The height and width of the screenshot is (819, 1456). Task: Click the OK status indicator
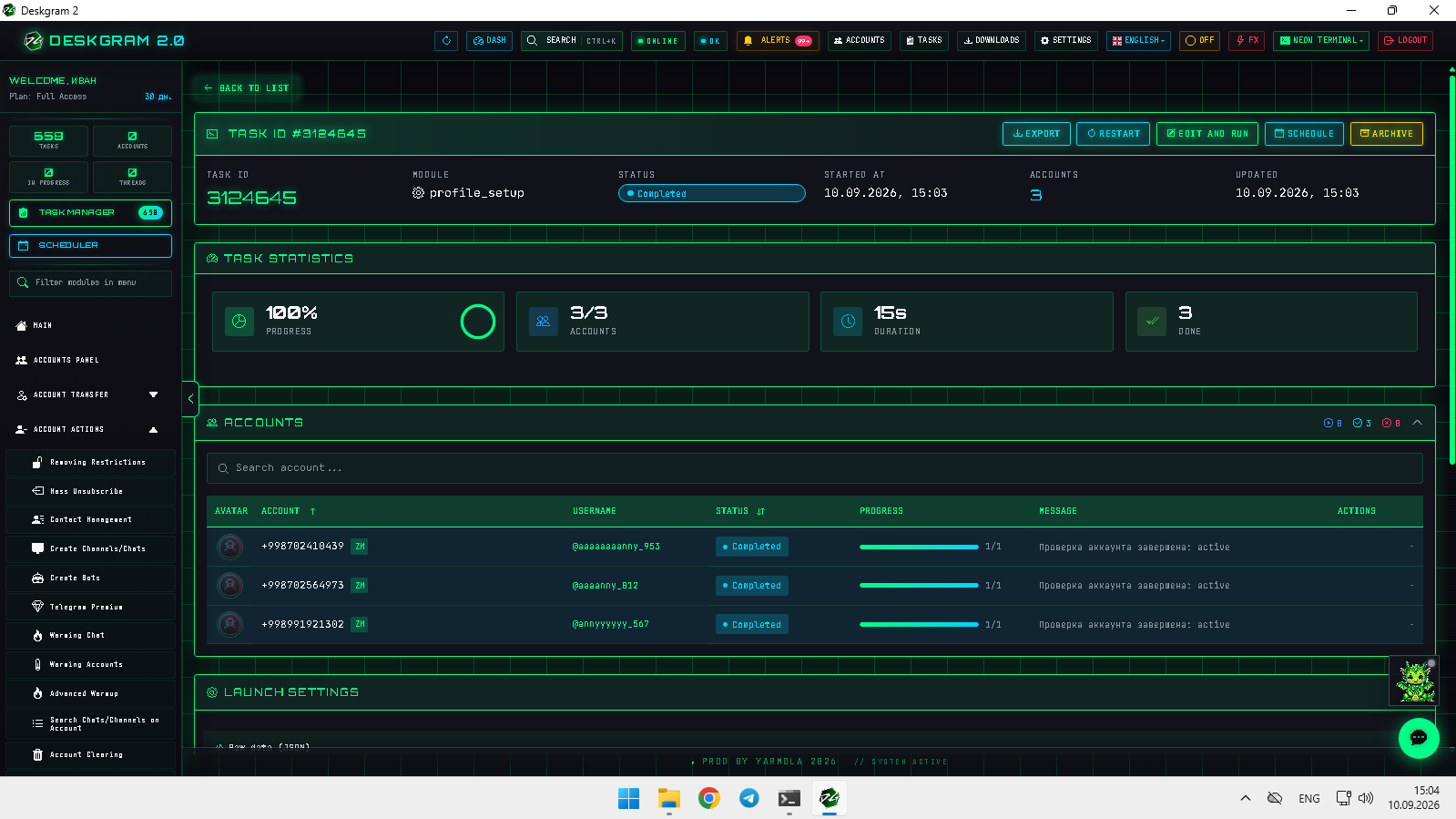tap(710, 41)
